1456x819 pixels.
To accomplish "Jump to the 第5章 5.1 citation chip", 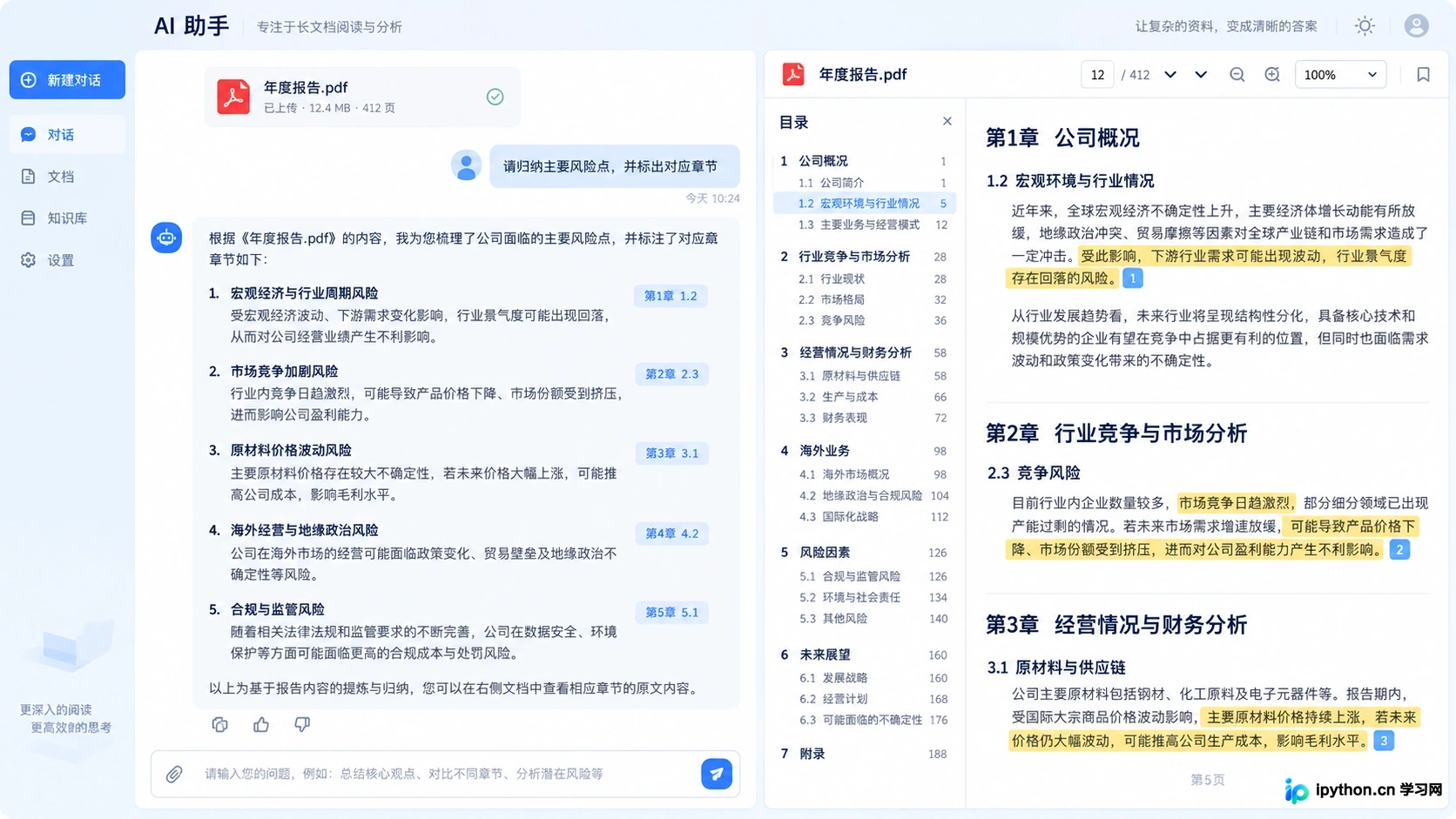I will pyautogui.click(x=671, y=613).
